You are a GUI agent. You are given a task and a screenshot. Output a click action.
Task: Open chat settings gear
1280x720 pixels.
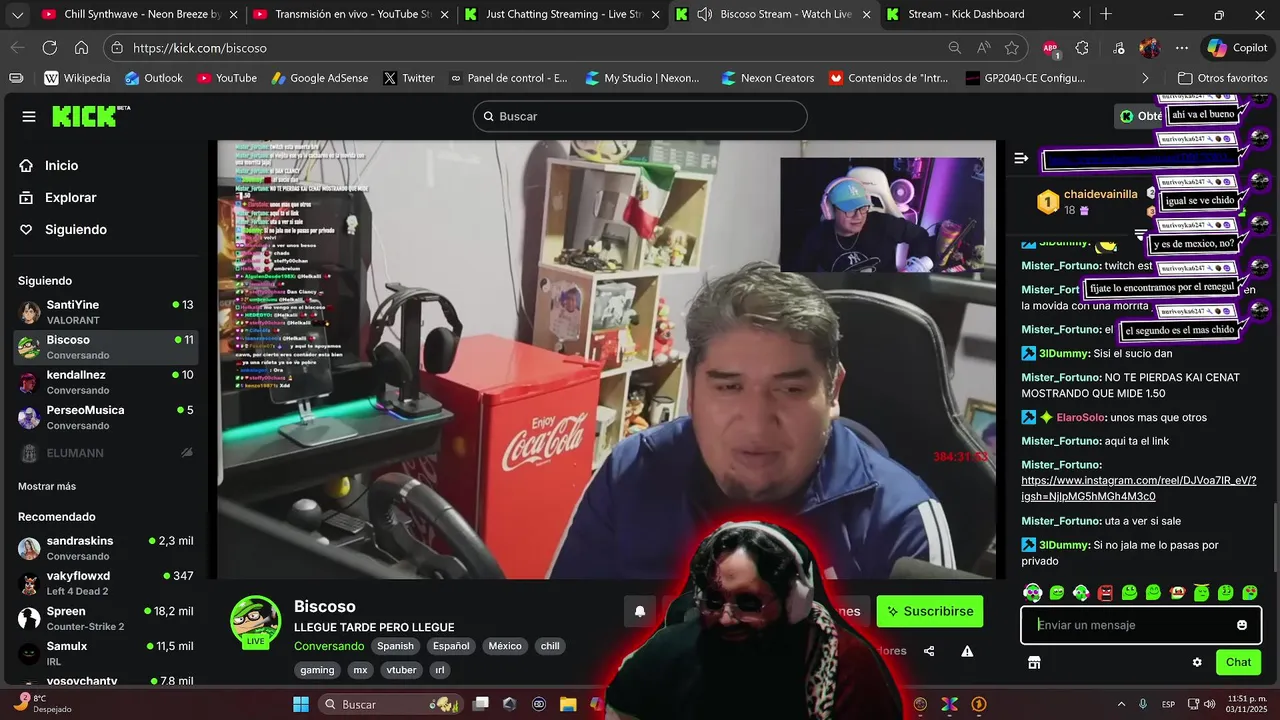[1197, 662]
